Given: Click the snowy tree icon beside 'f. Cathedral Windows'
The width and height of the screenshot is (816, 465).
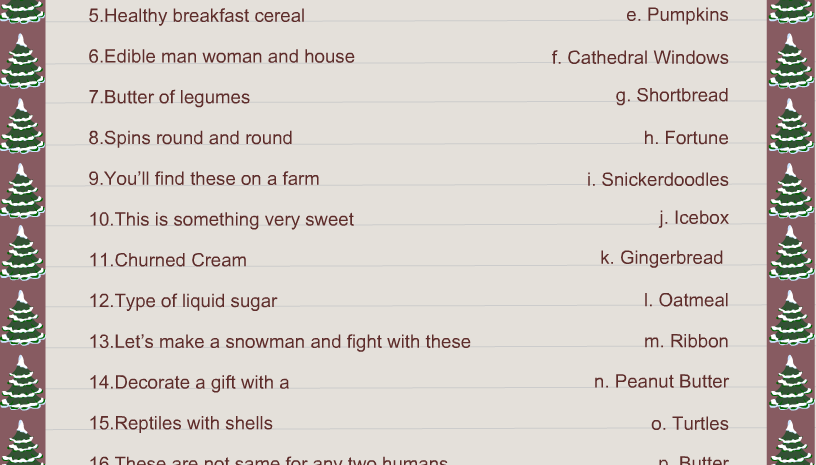Looking at the screenshot, I should [791, 61].
